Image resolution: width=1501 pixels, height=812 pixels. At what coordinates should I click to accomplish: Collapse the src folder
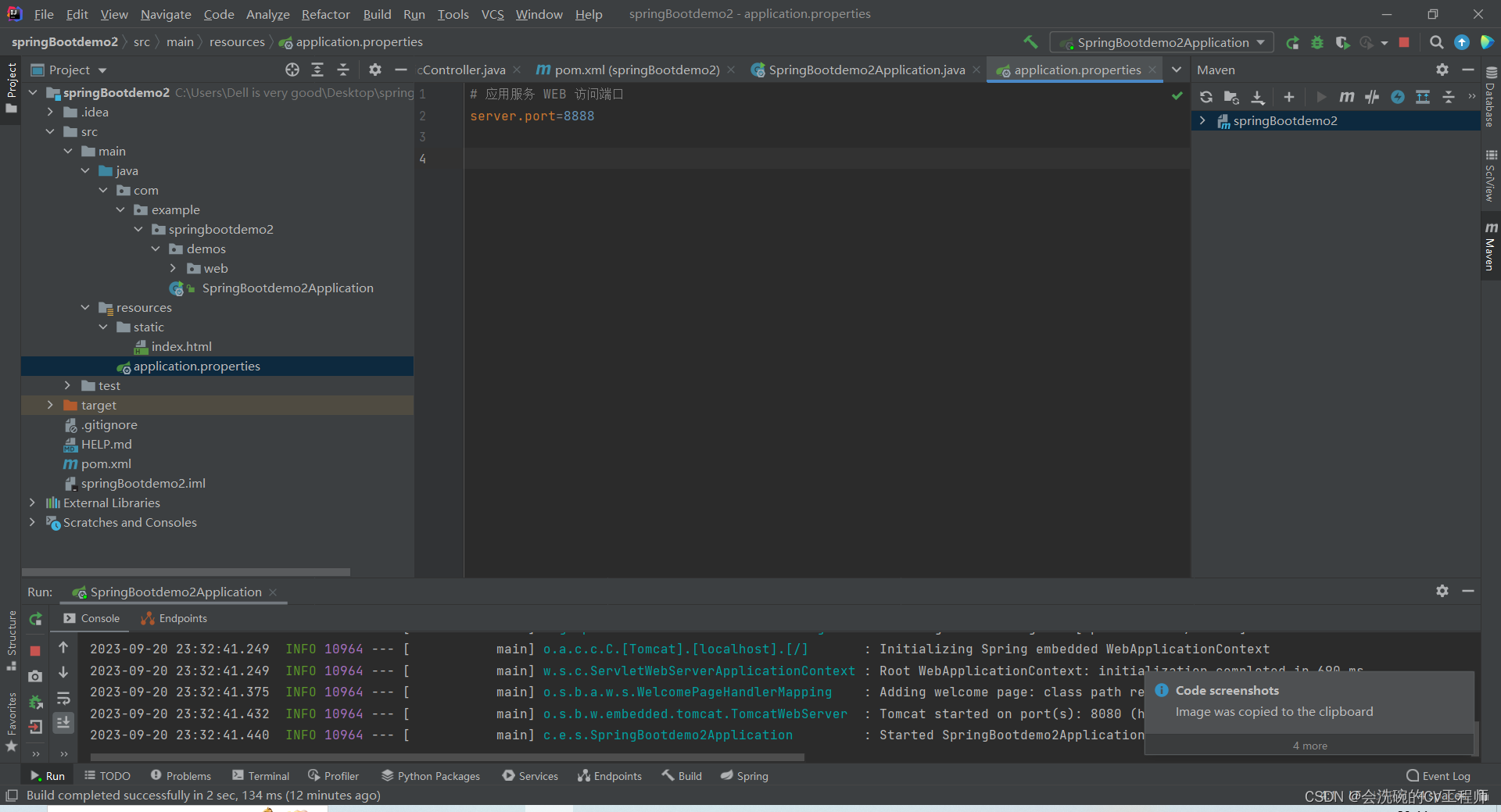pos(50,131)
